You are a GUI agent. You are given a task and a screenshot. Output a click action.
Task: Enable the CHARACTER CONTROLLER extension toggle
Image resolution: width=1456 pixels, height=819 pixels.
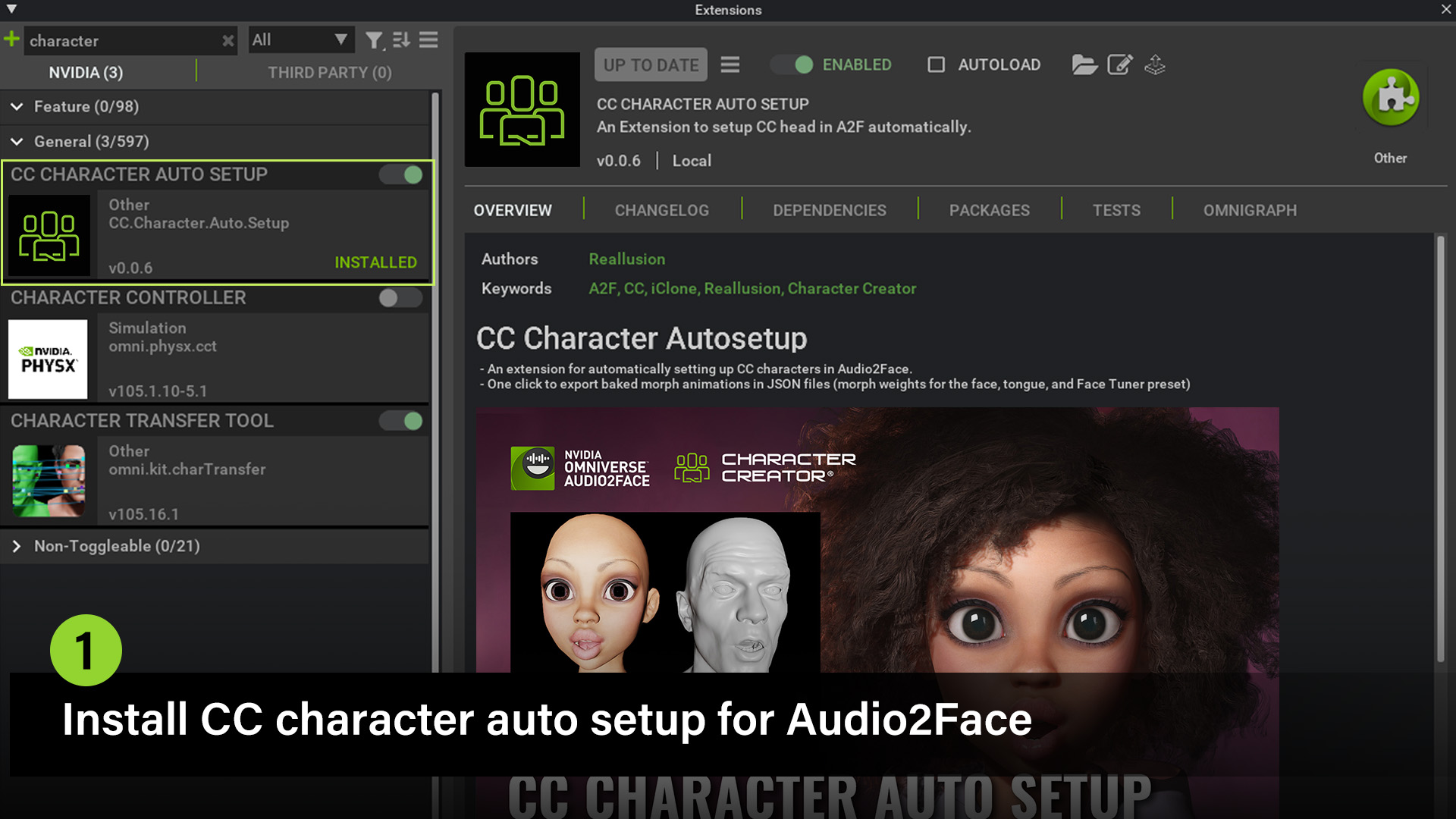point(400,298)
